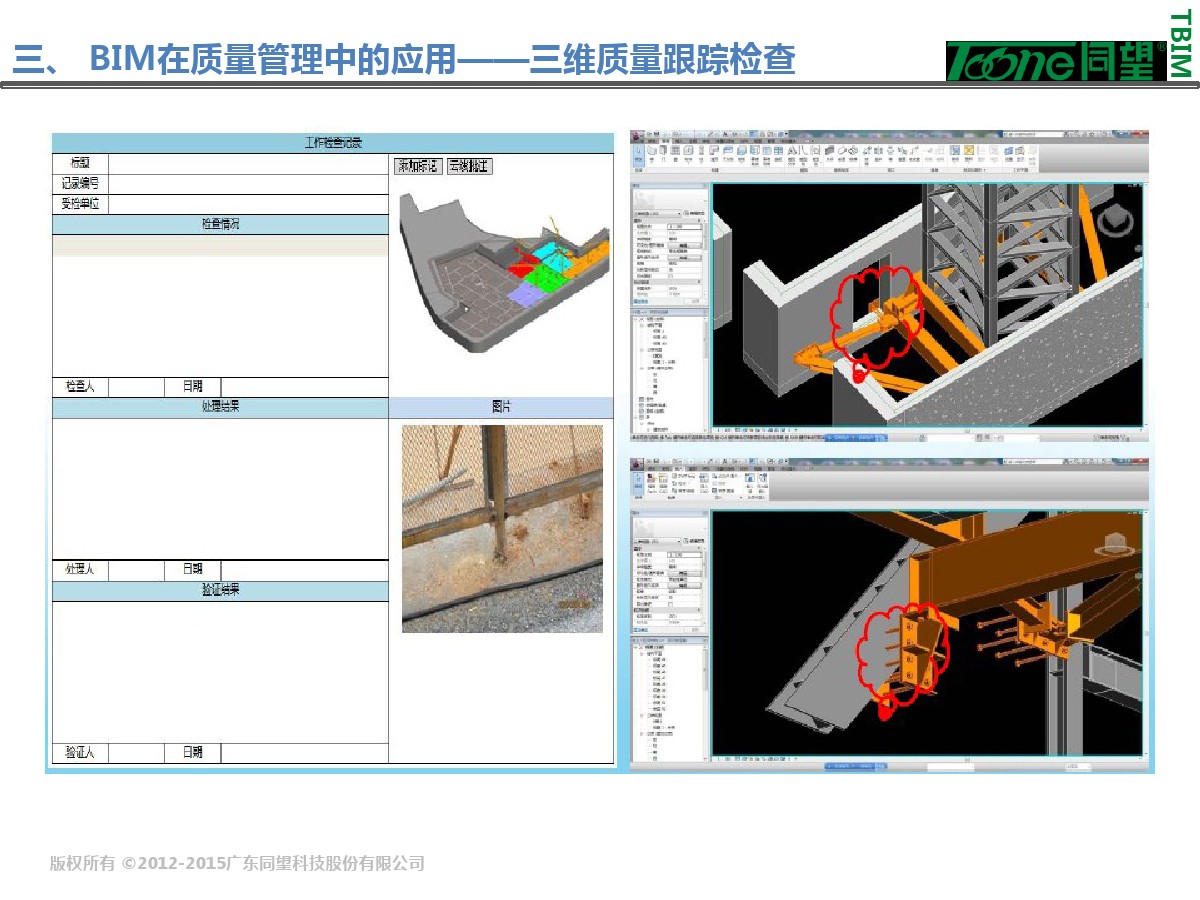
Task: Click the 记录编号 input field
Action: [x=248, y=183]
